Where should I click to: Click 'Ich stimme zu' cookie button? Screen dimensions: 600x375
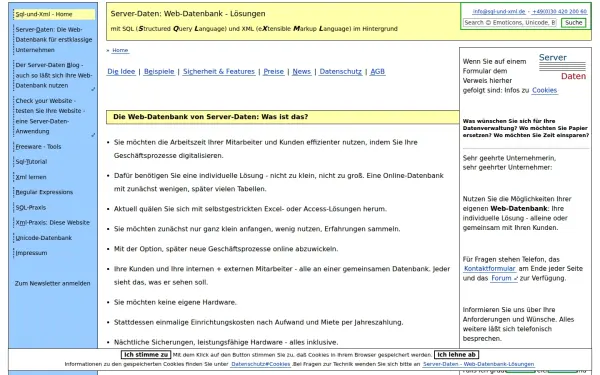coord(146,355)
